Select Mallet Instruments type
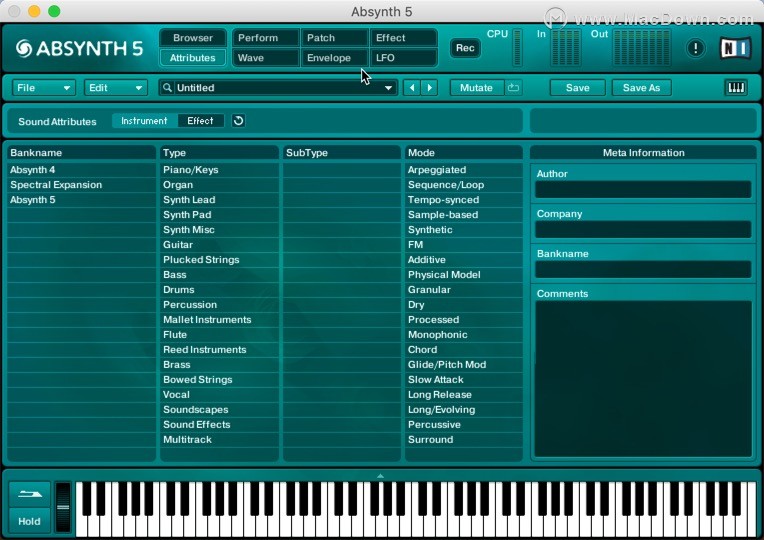This screenshot has height=540, width=764. click(x=219, y=320)
